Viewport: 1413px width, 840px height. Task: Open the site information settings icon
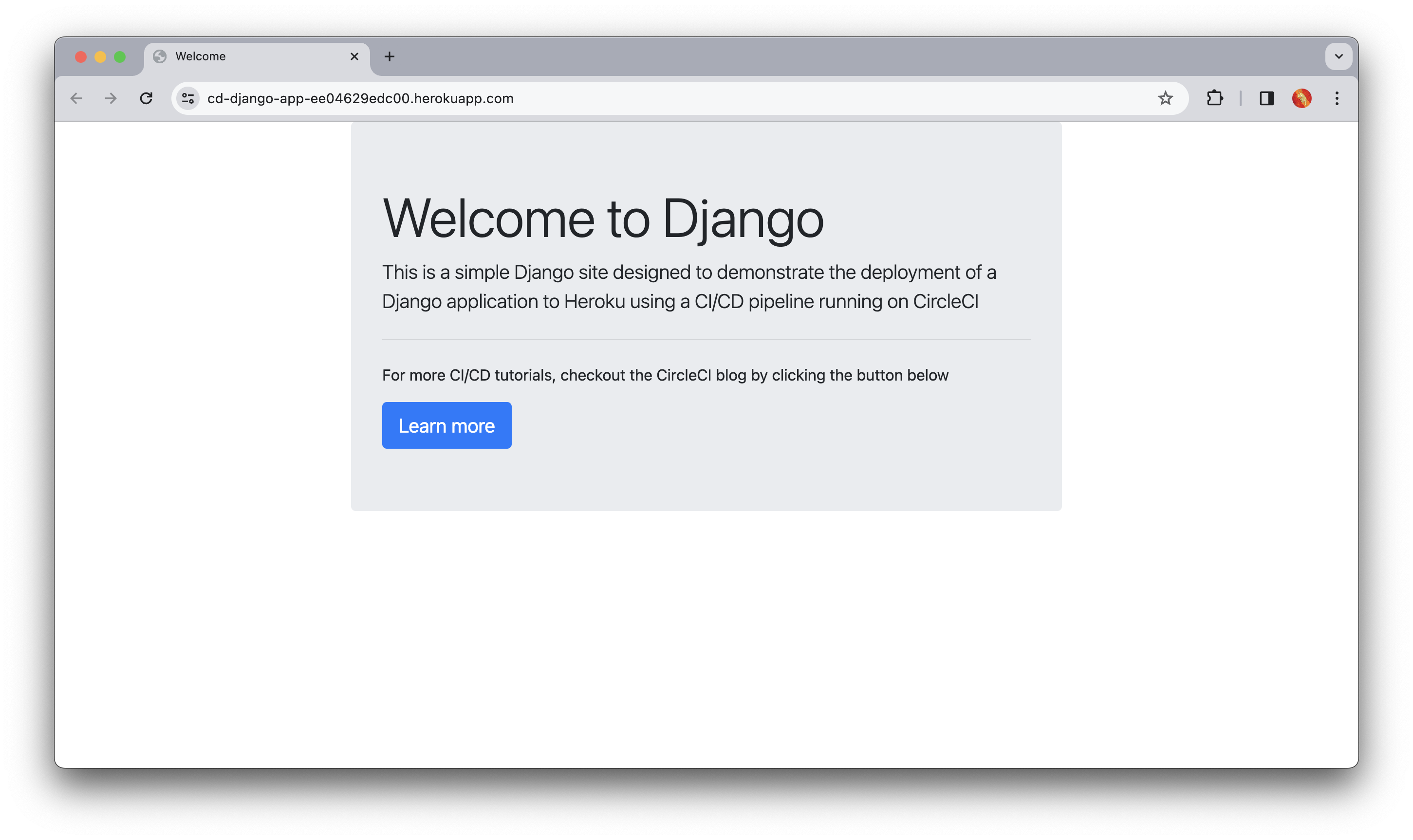[x=187, y=98]
